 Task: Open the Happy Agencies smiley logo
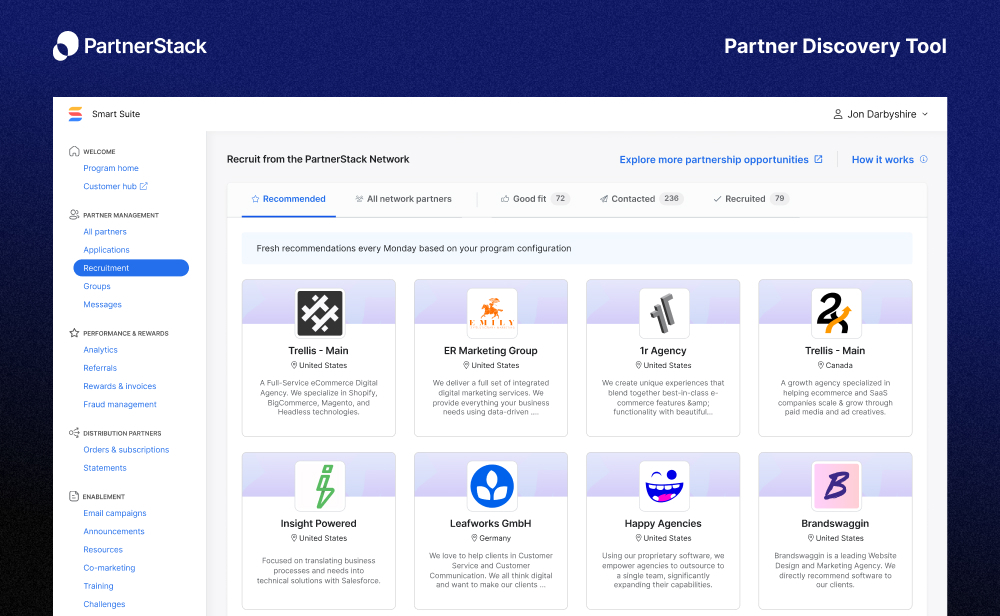coord(663,486)
